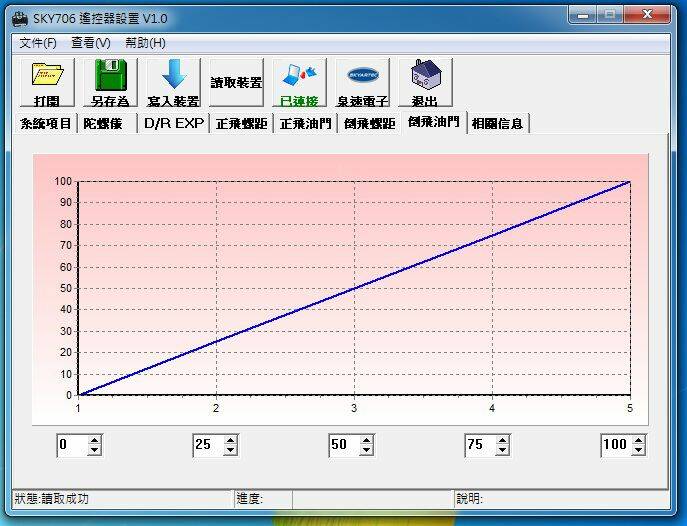Open the 相關信息 tab

[499, 124]
